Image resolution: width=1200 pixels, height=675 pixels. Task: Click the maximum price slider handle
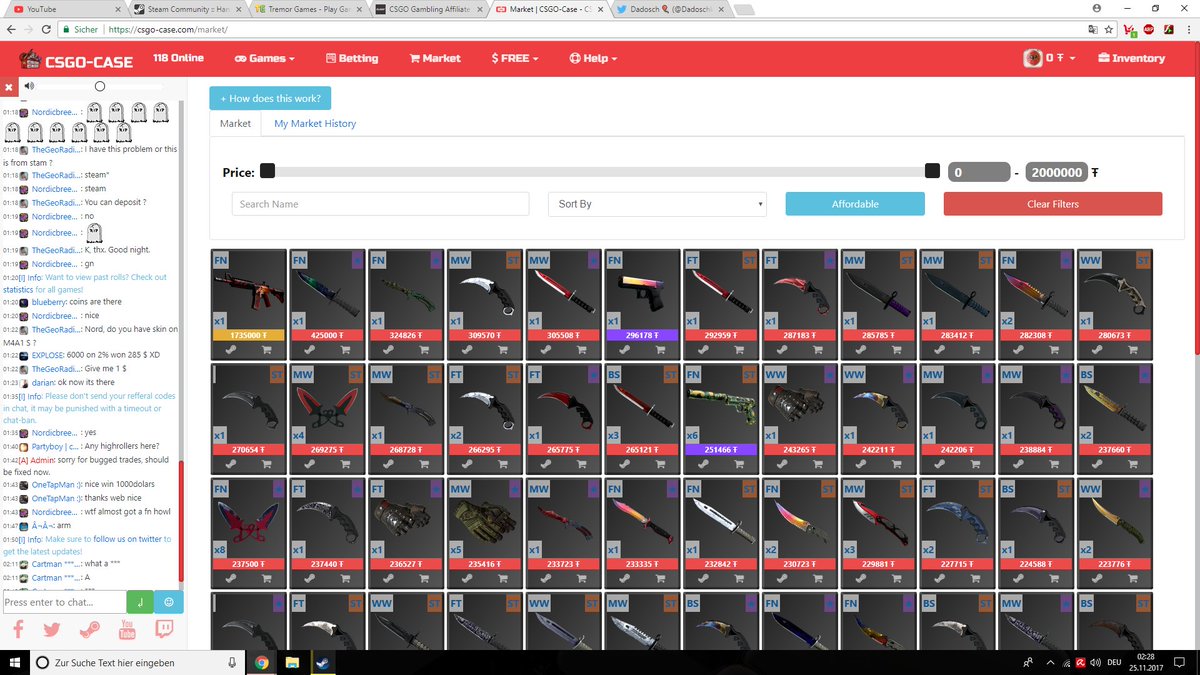coord(932,172)
